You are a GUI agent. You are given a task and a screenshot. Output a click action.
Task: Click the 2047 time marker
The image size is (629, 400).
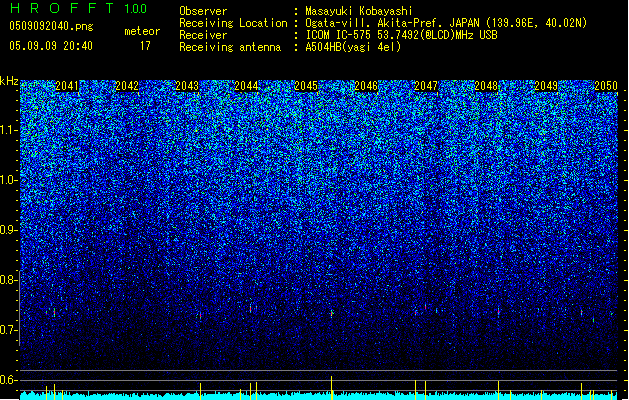[426, 86]
